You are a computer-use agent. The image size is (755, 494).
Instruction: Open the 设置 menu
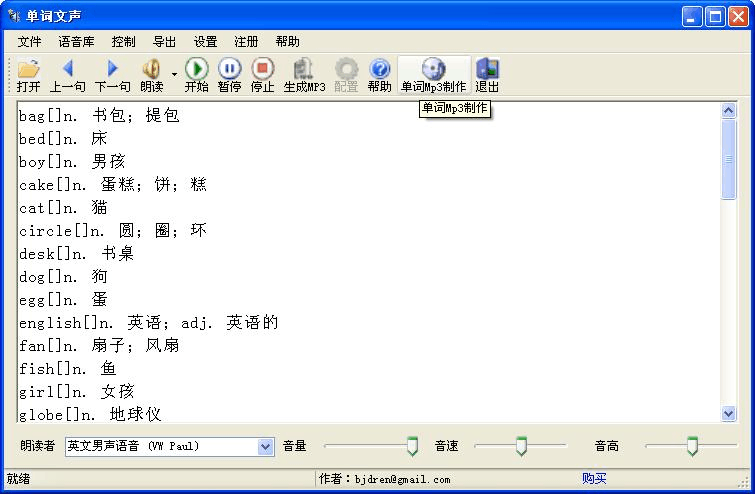coord(206,42)
